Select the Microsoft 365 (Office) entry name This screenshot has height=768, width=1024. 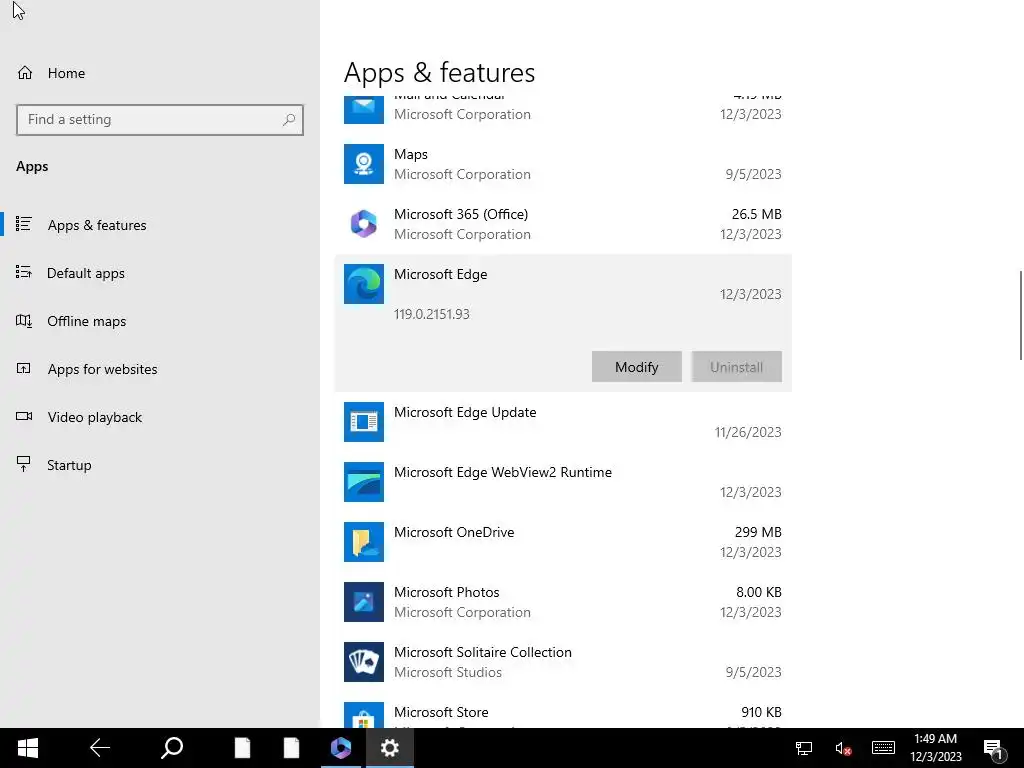[x=461, y=214]
